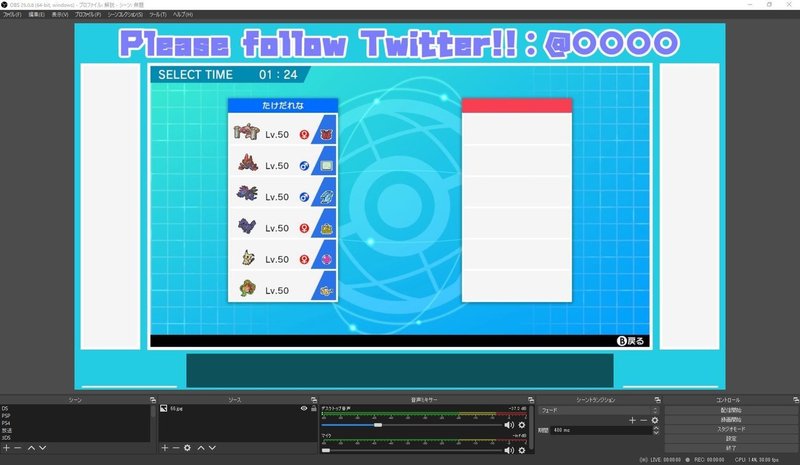Add a scene transition with plus icon
The height and width of the screenshot is (465, 800).
tap(632, 420)
